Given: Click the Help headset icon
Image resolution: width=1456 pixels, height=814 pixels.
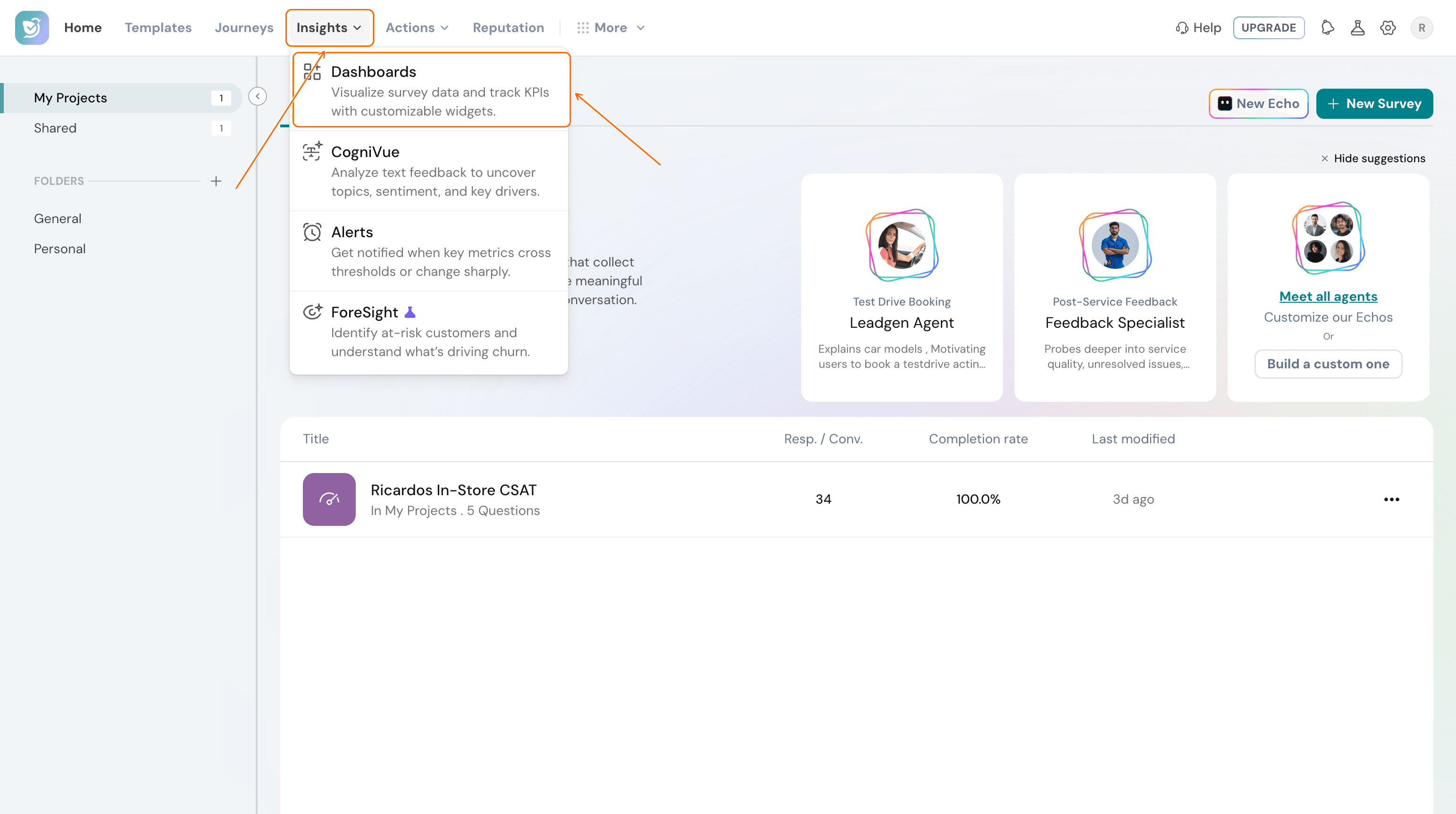Looking at the screenshot, I should (x=1182, y=28).
